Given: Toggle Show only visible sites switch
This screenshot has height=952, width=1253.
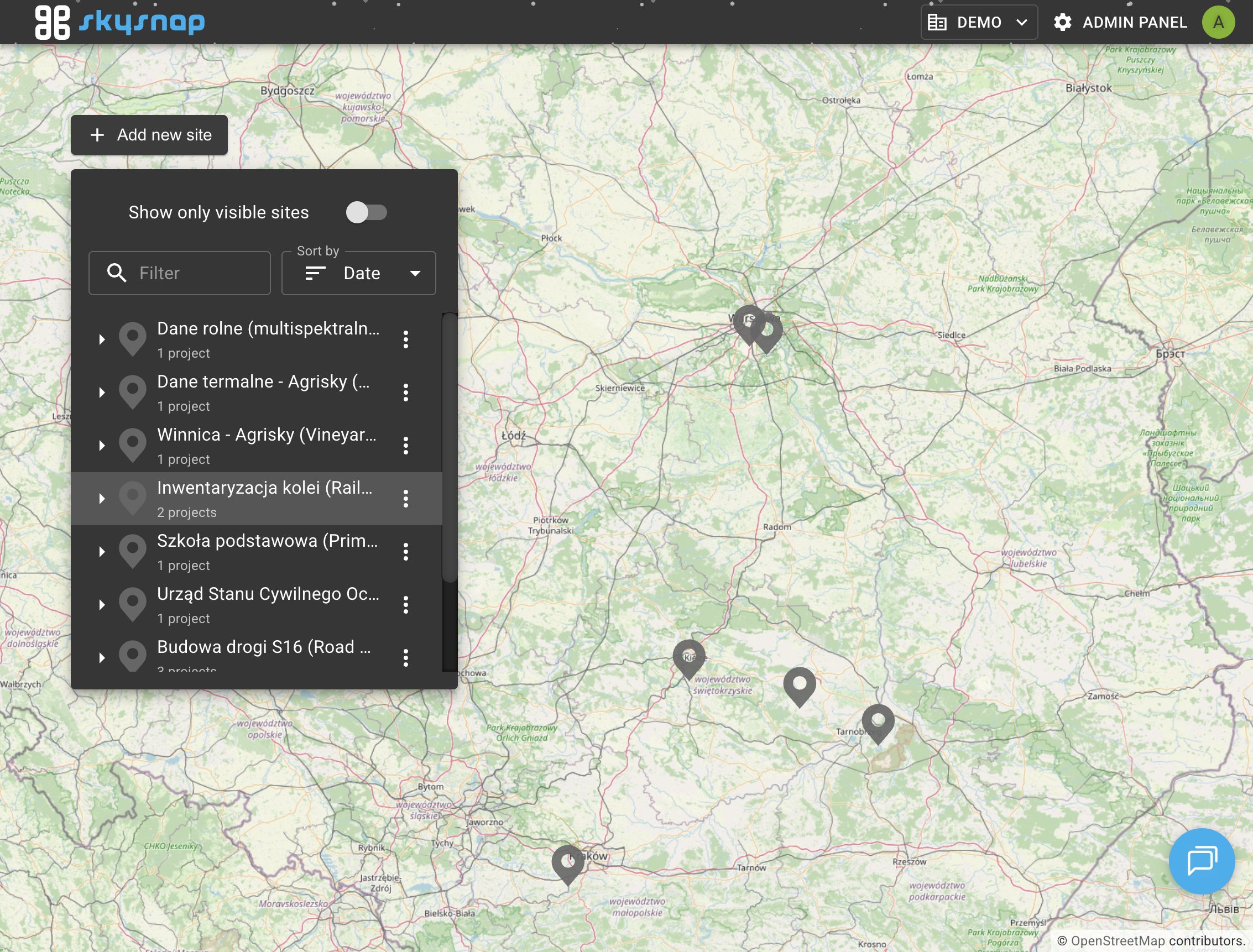Looking at the screenshot, I should [367, 212].
